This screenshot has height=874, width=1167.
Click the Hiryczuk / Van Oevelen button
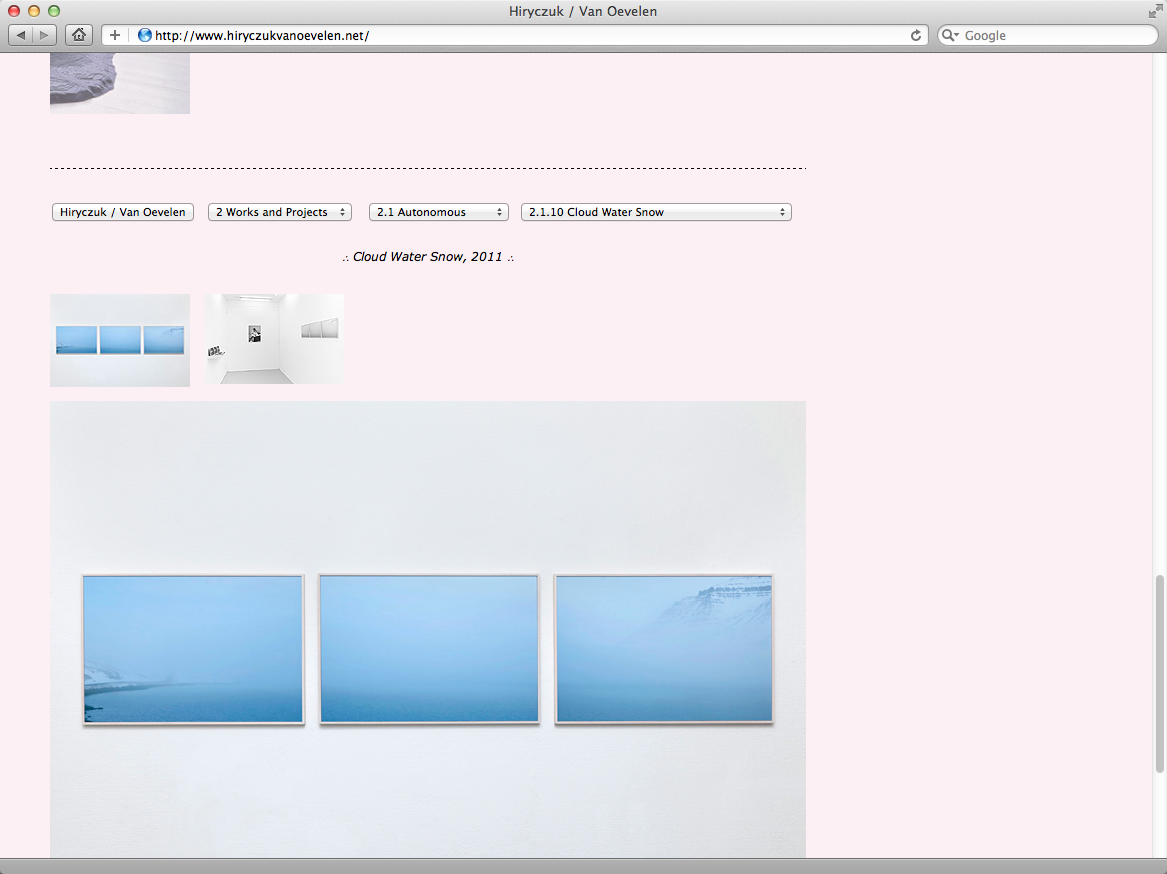[123, 212]
